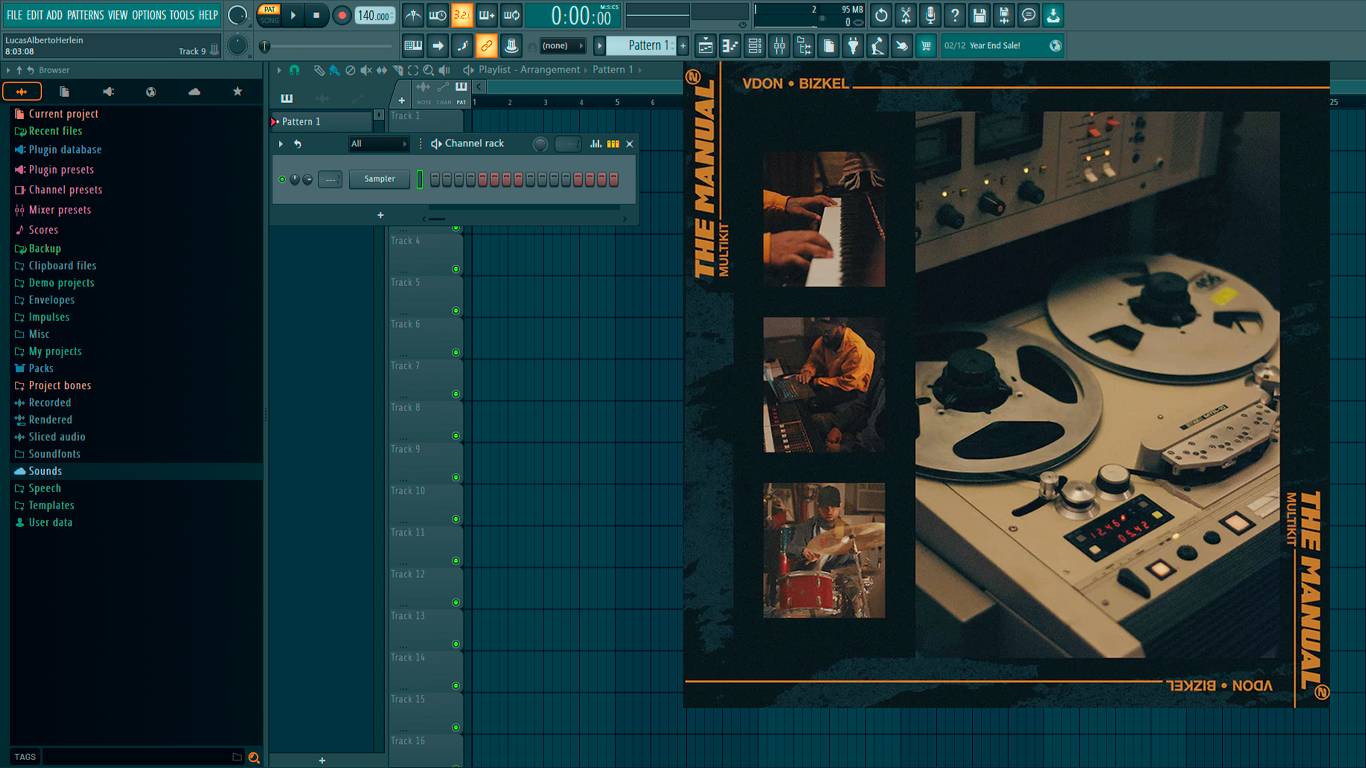Click the question mark help icon
The height and width of the screenshot is (768, 1366).
click(x=955, y=15)
